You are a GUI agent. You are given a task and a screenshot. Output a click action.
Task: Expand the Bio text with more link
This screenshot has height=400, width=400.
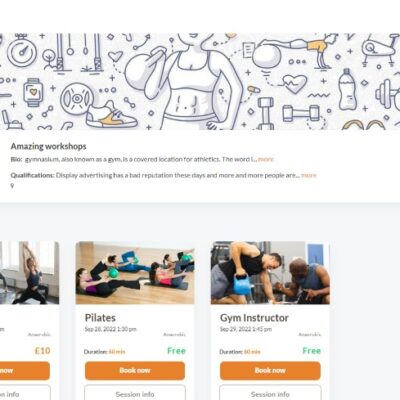[x=266, y=159]
